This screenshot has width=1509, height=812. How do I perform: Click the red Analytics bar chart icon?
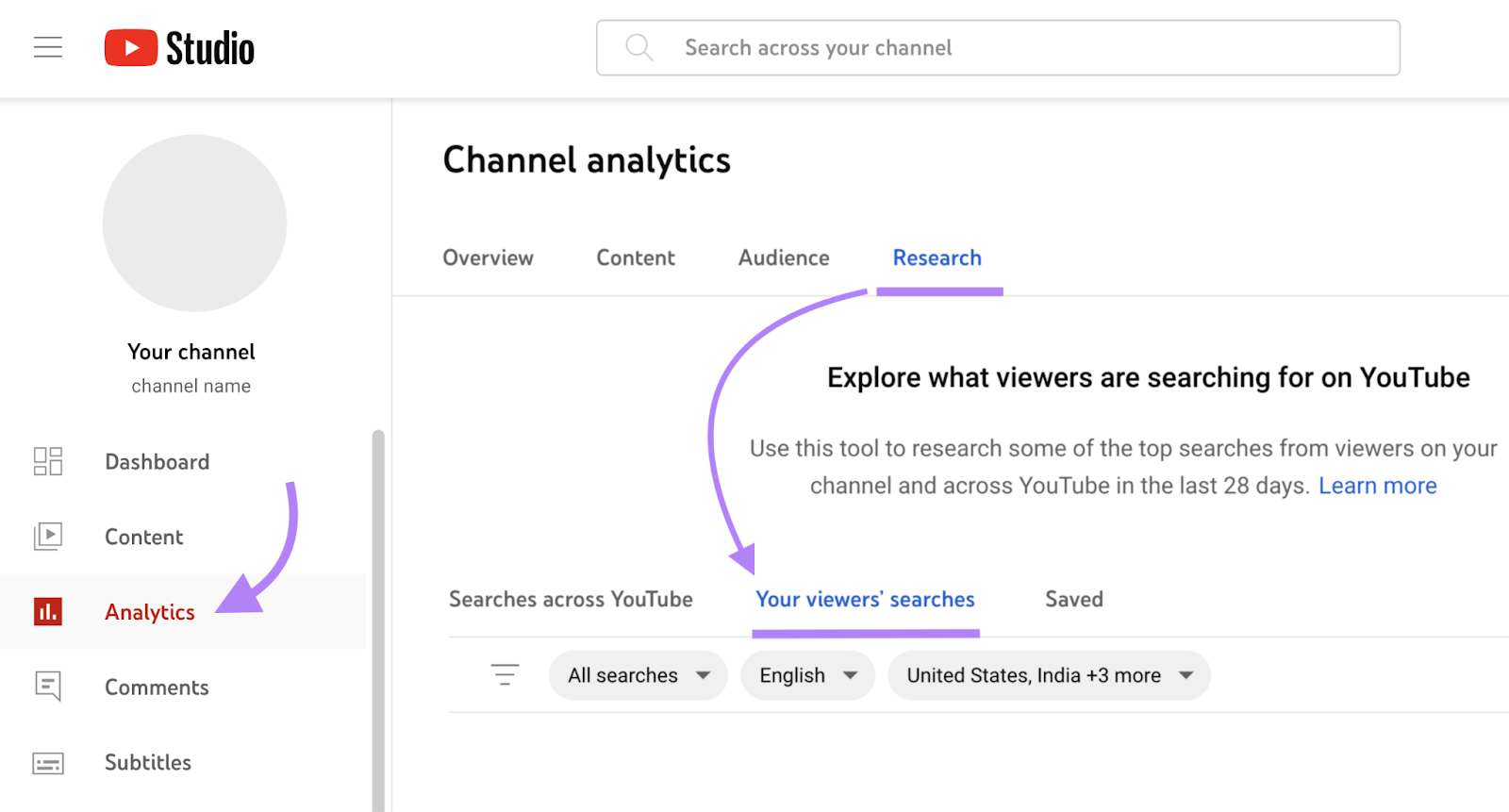click(48, 612)
